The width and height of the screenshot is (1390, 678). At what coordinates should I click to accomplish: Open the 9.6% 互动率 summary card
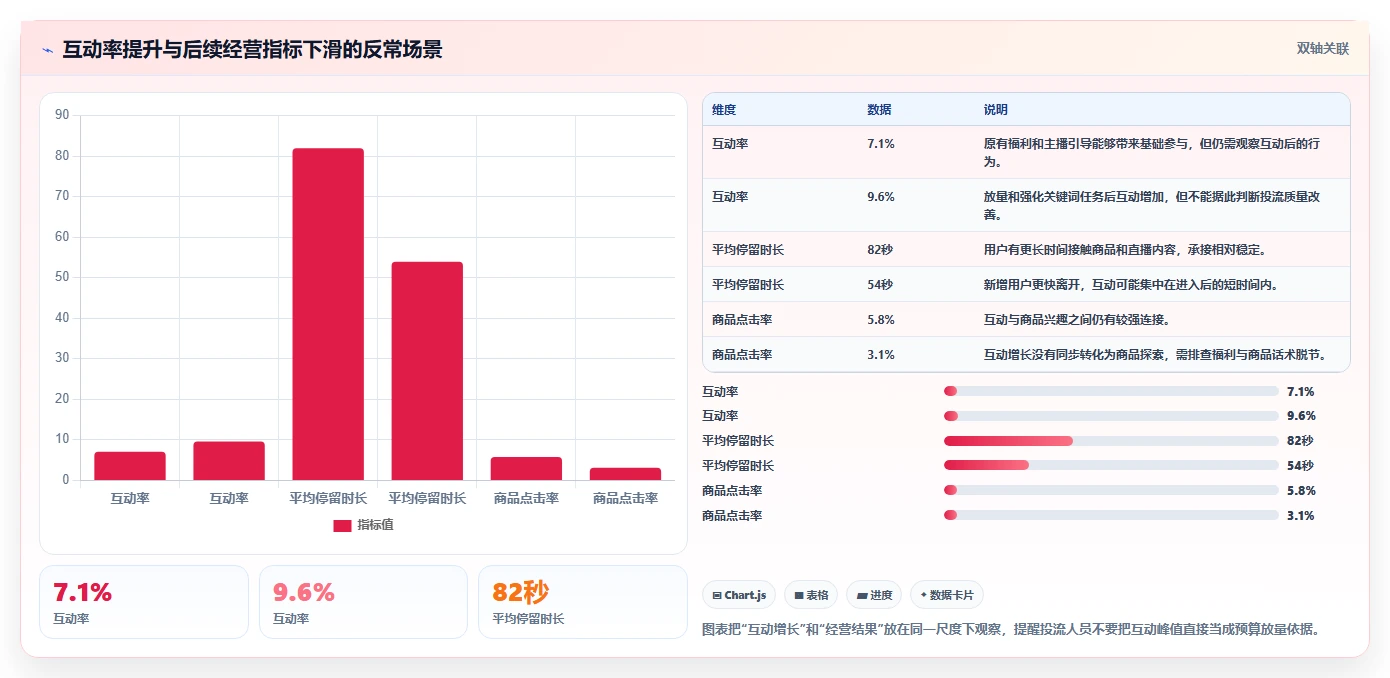(363, 602)
